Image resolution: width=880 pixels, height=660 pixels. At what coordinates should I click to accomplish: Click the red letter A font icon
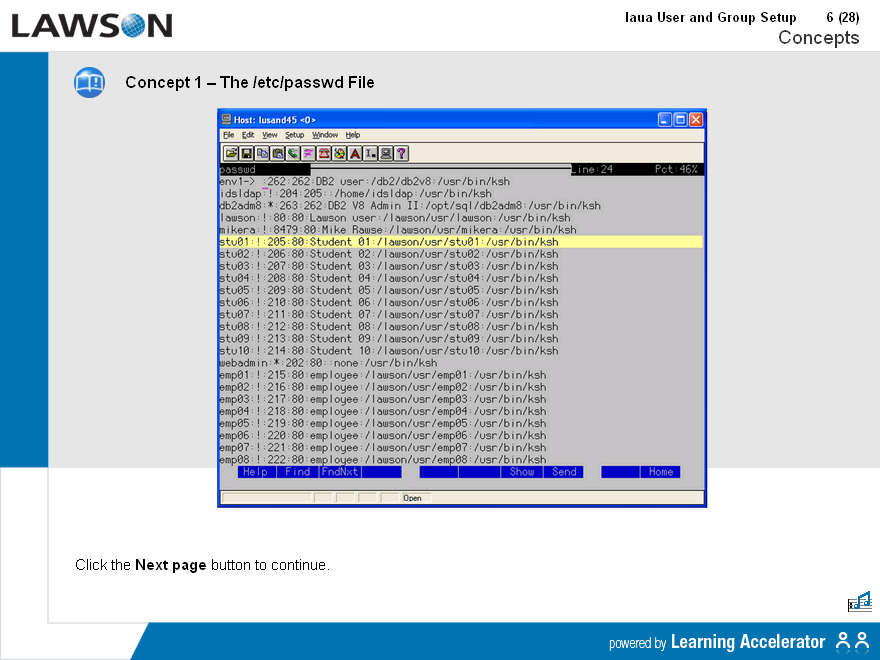tap(355, 153)
